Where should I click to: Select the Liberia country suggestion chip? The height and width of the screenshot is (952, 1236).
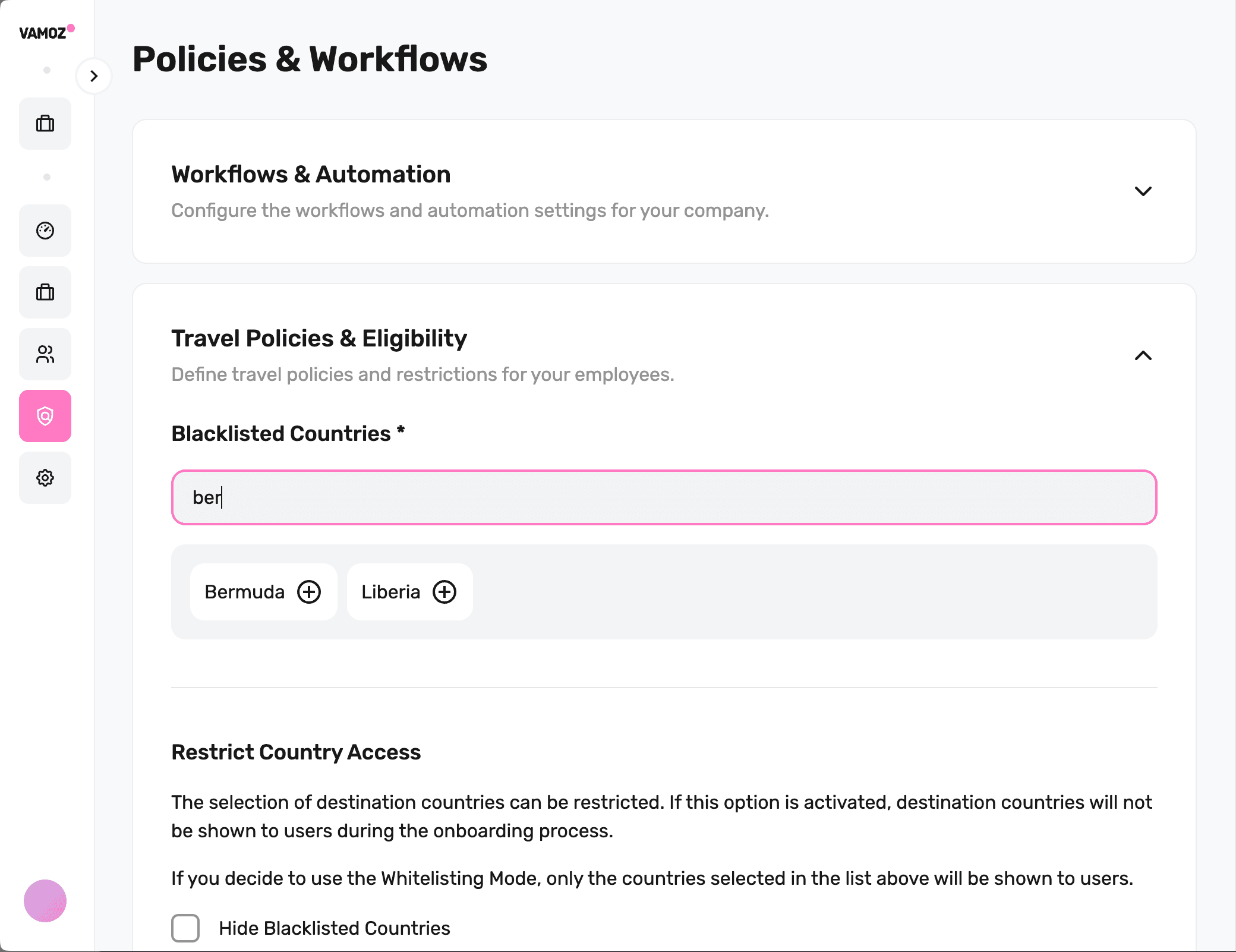point(391,591)
